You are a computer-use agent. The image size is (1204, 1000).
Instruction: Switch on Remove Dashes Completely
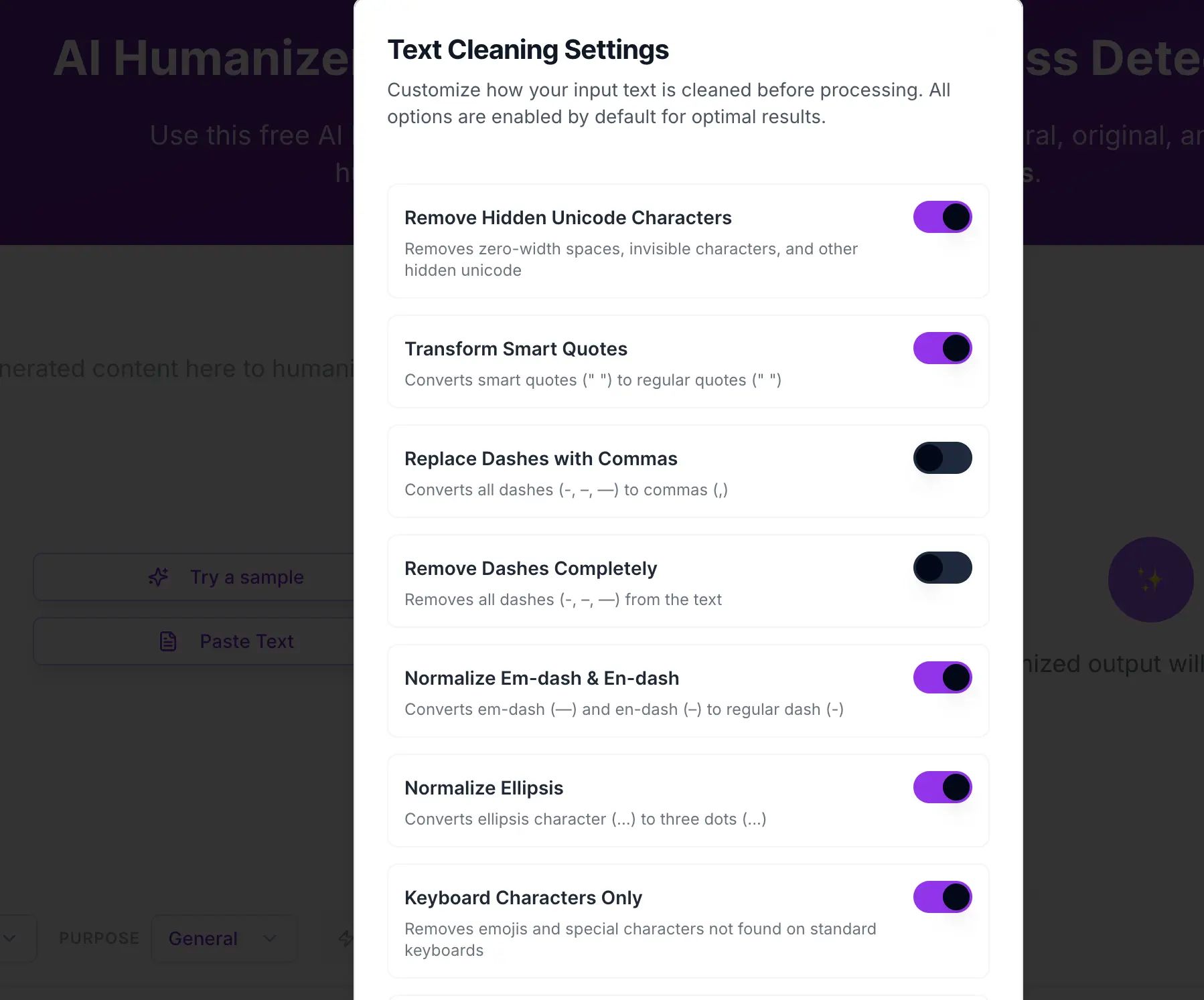(x=942, y=568)
